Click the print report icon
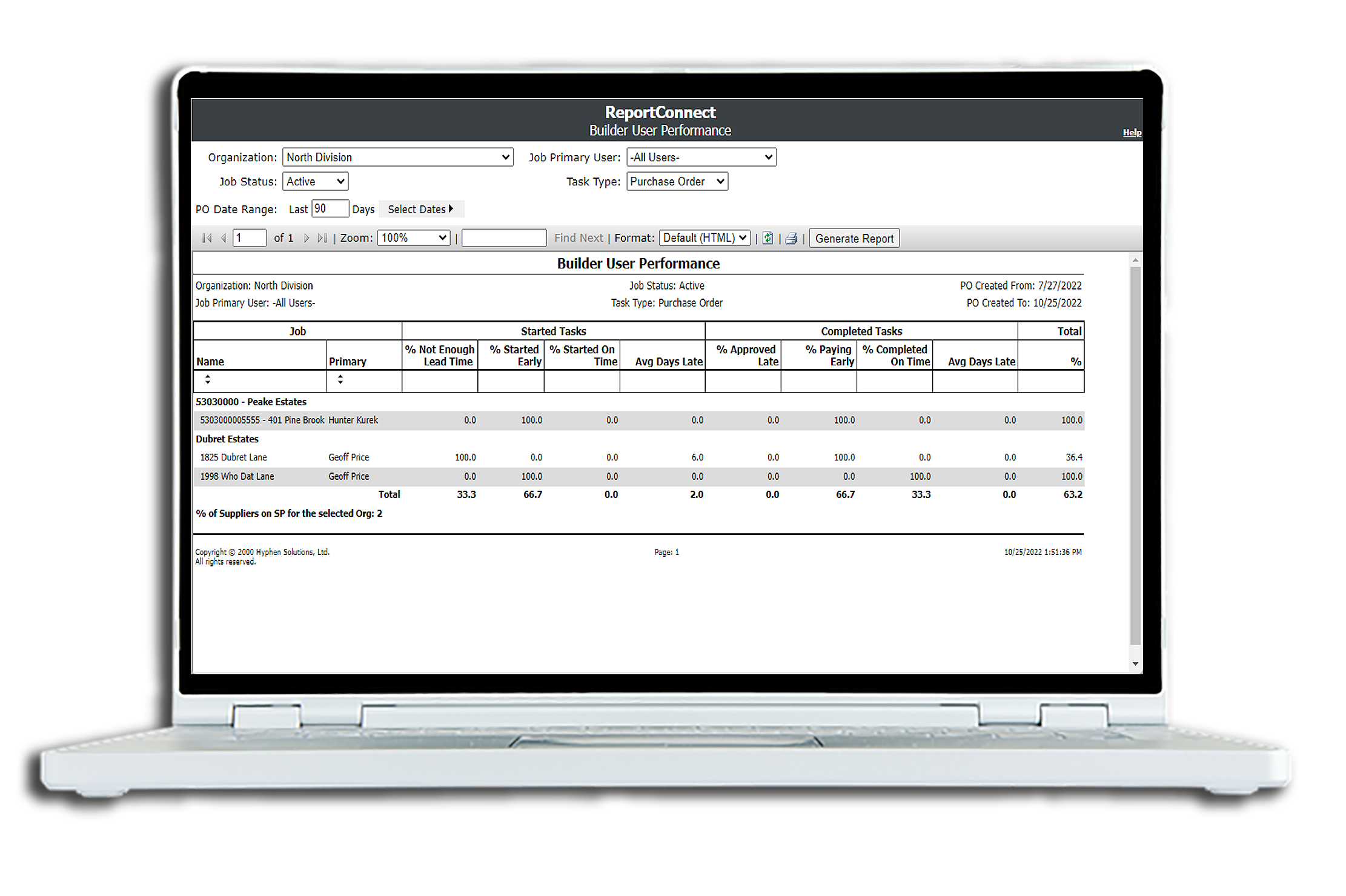 point(791,239)
